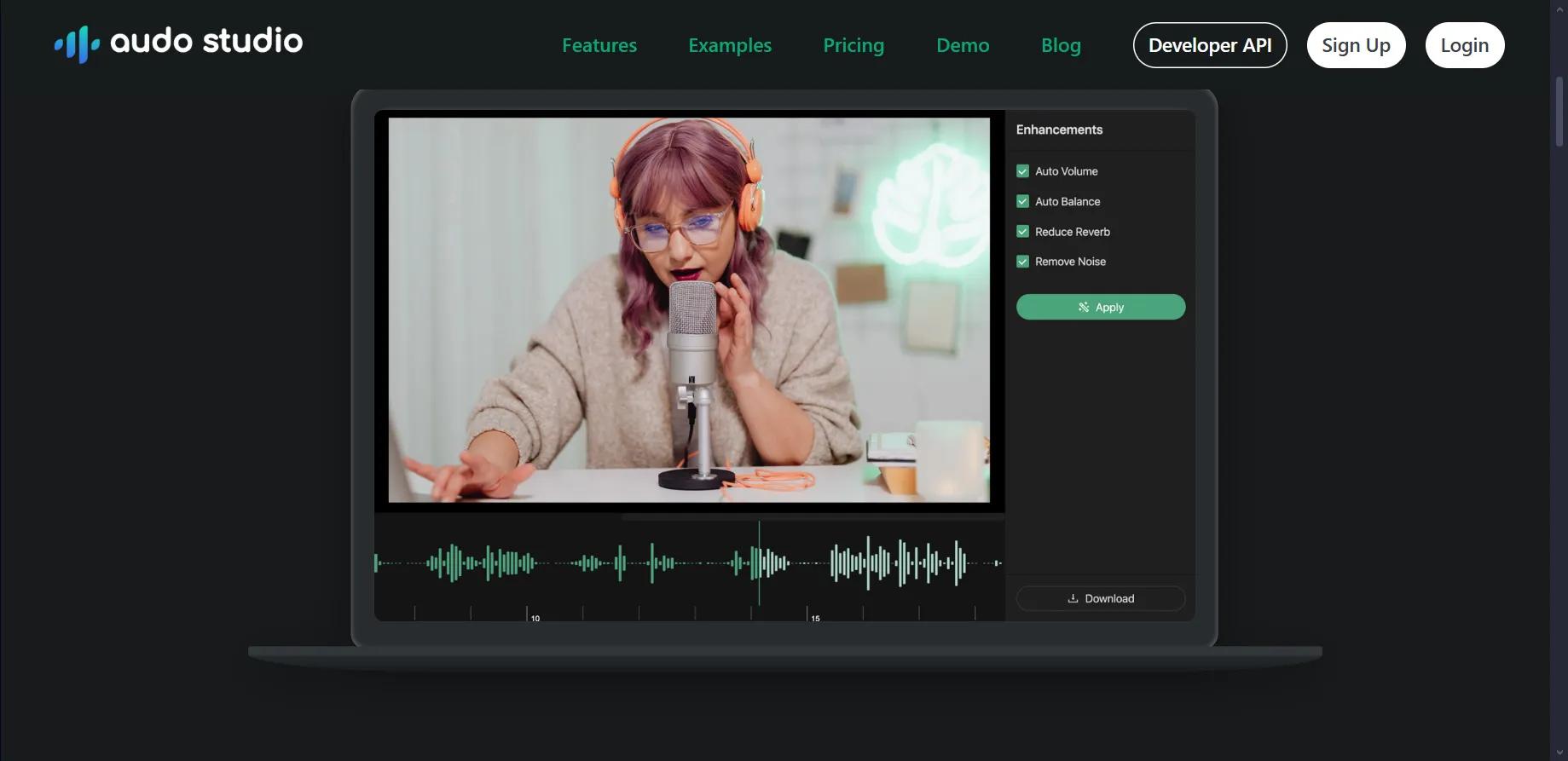1568x761 pixels.
Task: Click the podcast video preview
Action: [689, 310]
